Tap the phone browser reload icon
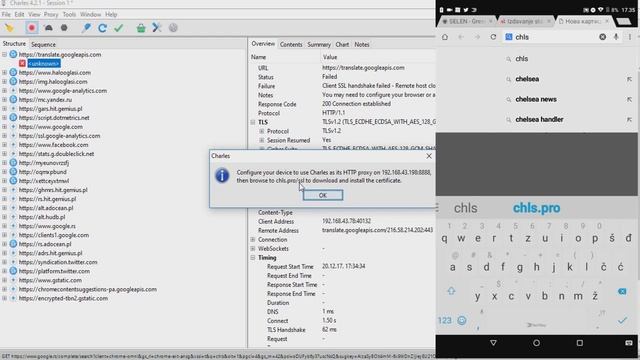This screenshot has height=360, width=640. click(493, 37)
